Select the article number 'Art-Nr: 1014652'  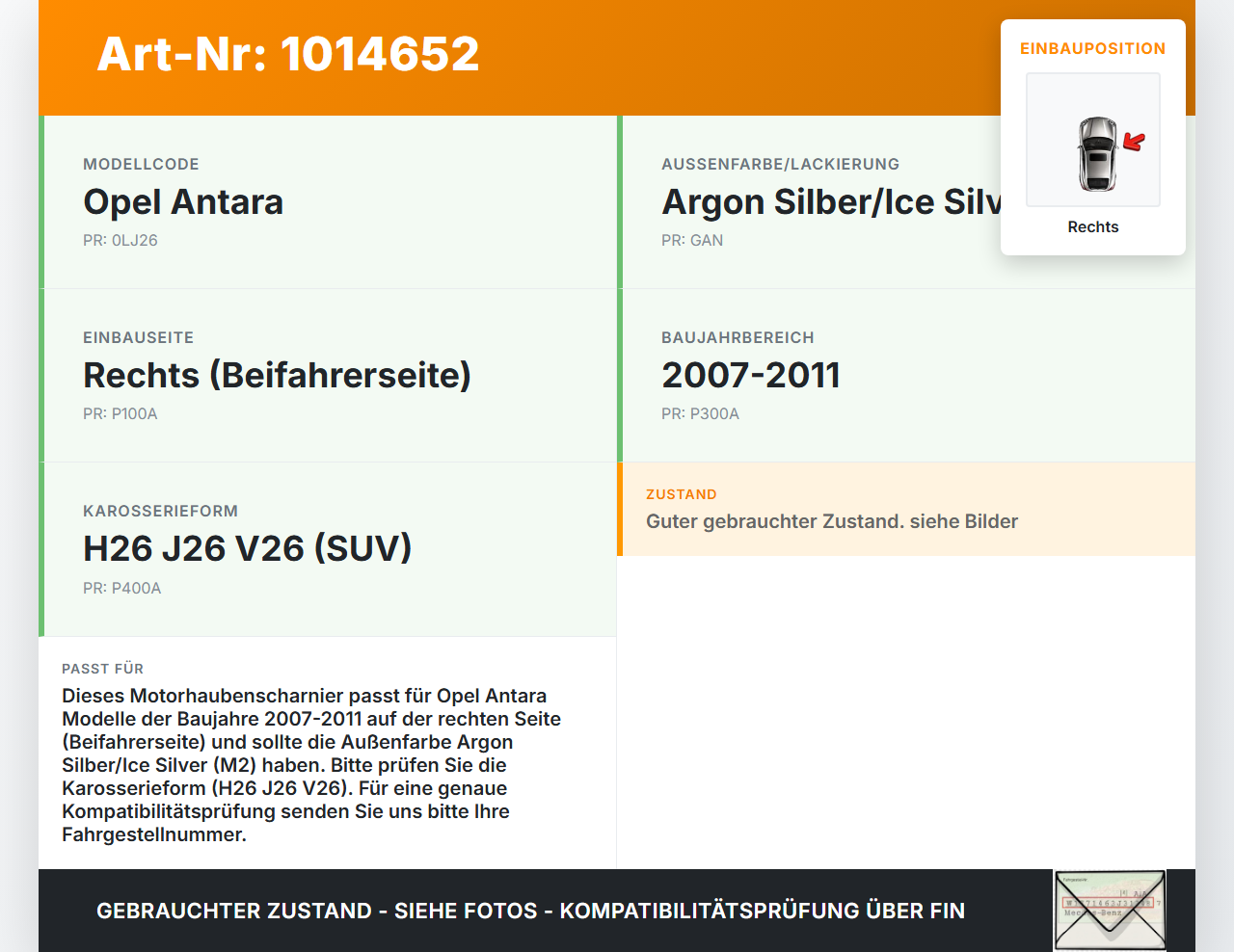287,55
